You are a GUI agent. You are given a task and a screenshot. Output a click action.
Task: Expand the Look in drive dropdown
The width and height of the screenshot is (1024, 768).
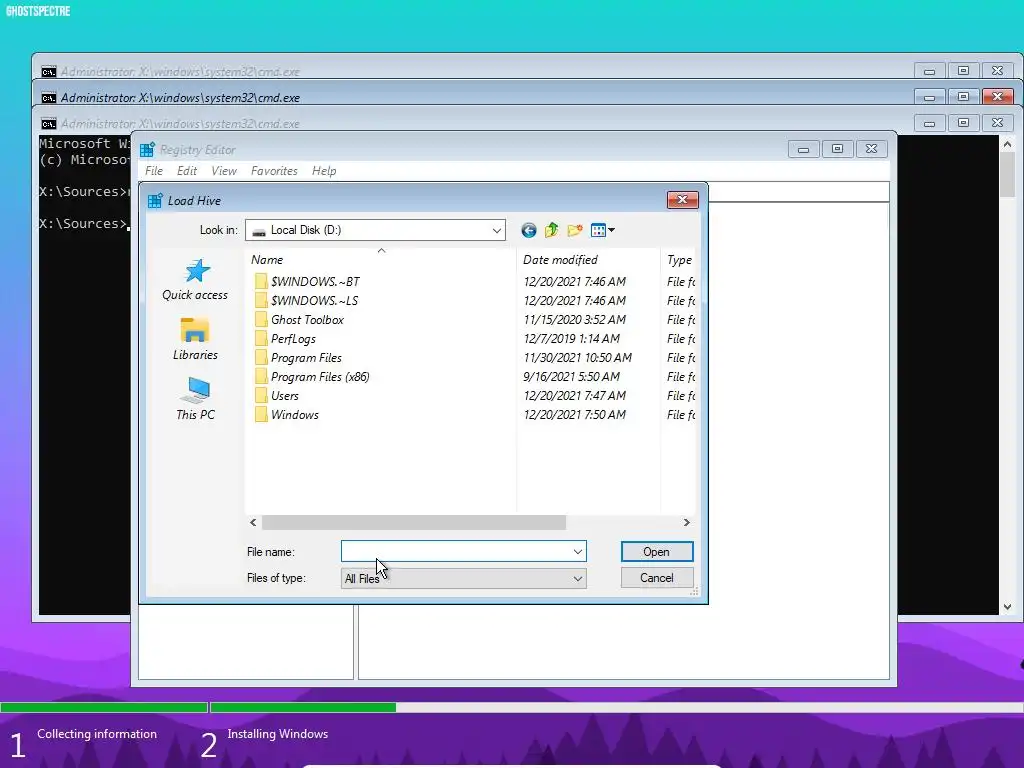[496, 230]
